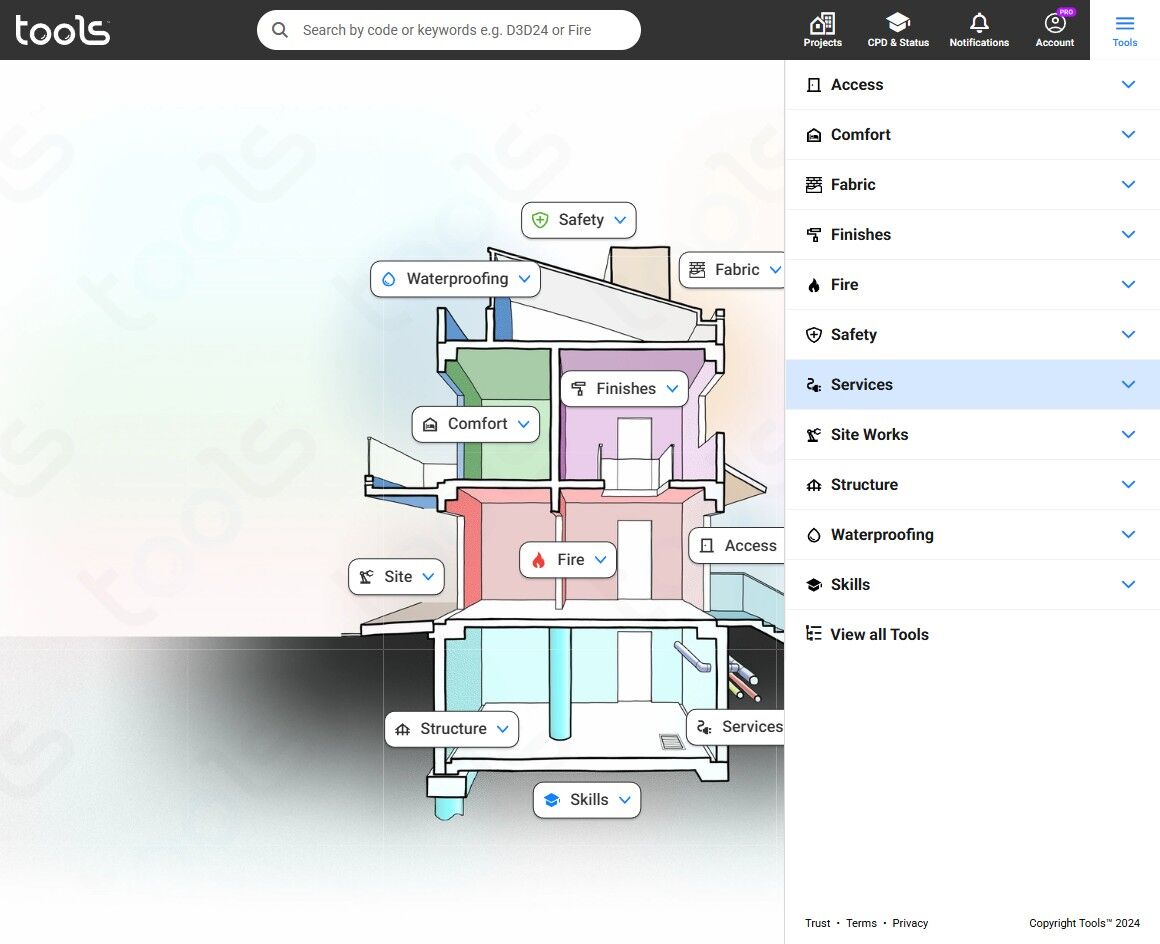Screen dimensions: 1160x944
Task: Open the Safety dropdown on building diagram
Action: (579, 220)
